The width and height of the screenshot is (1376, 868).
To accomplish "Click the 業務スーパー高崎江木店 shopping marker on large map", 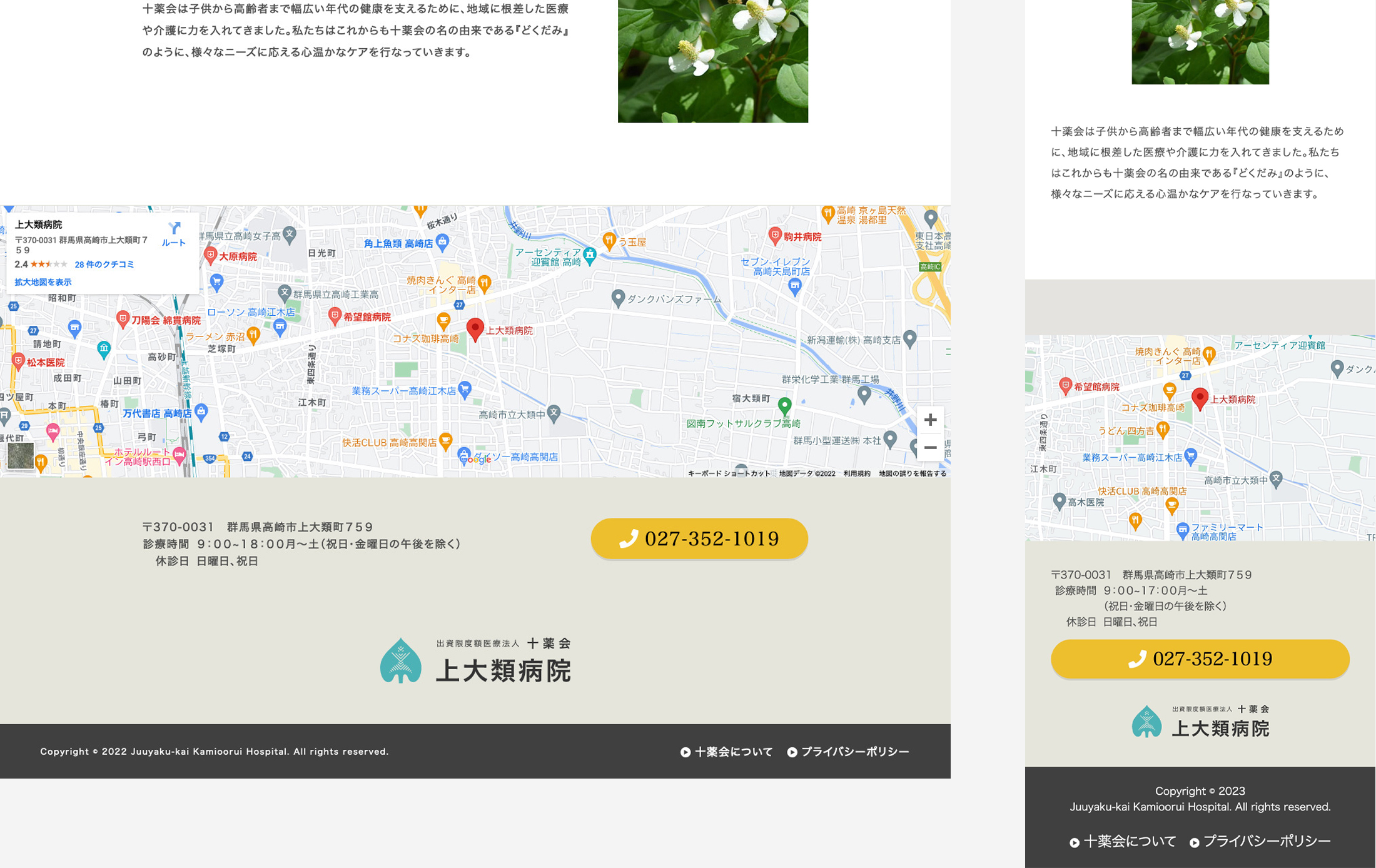I will pyautogui.click(x=465, y=390).
